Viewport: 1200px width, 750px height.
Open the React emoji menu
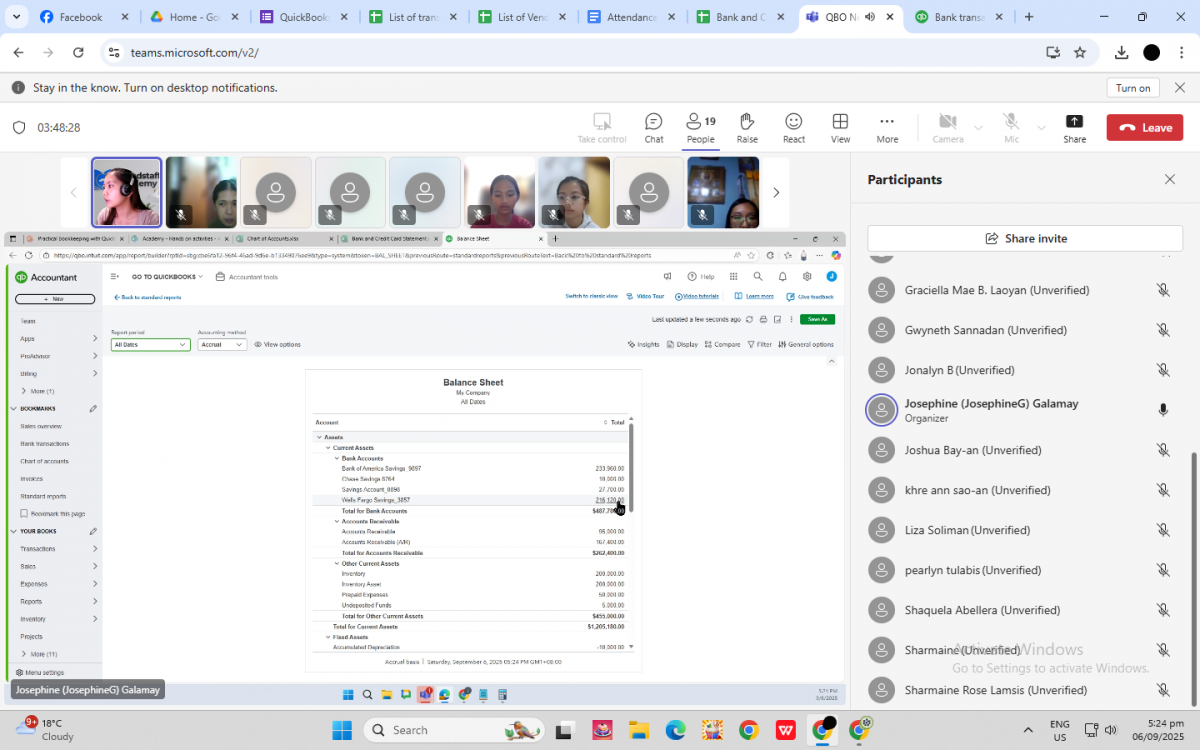794,128
